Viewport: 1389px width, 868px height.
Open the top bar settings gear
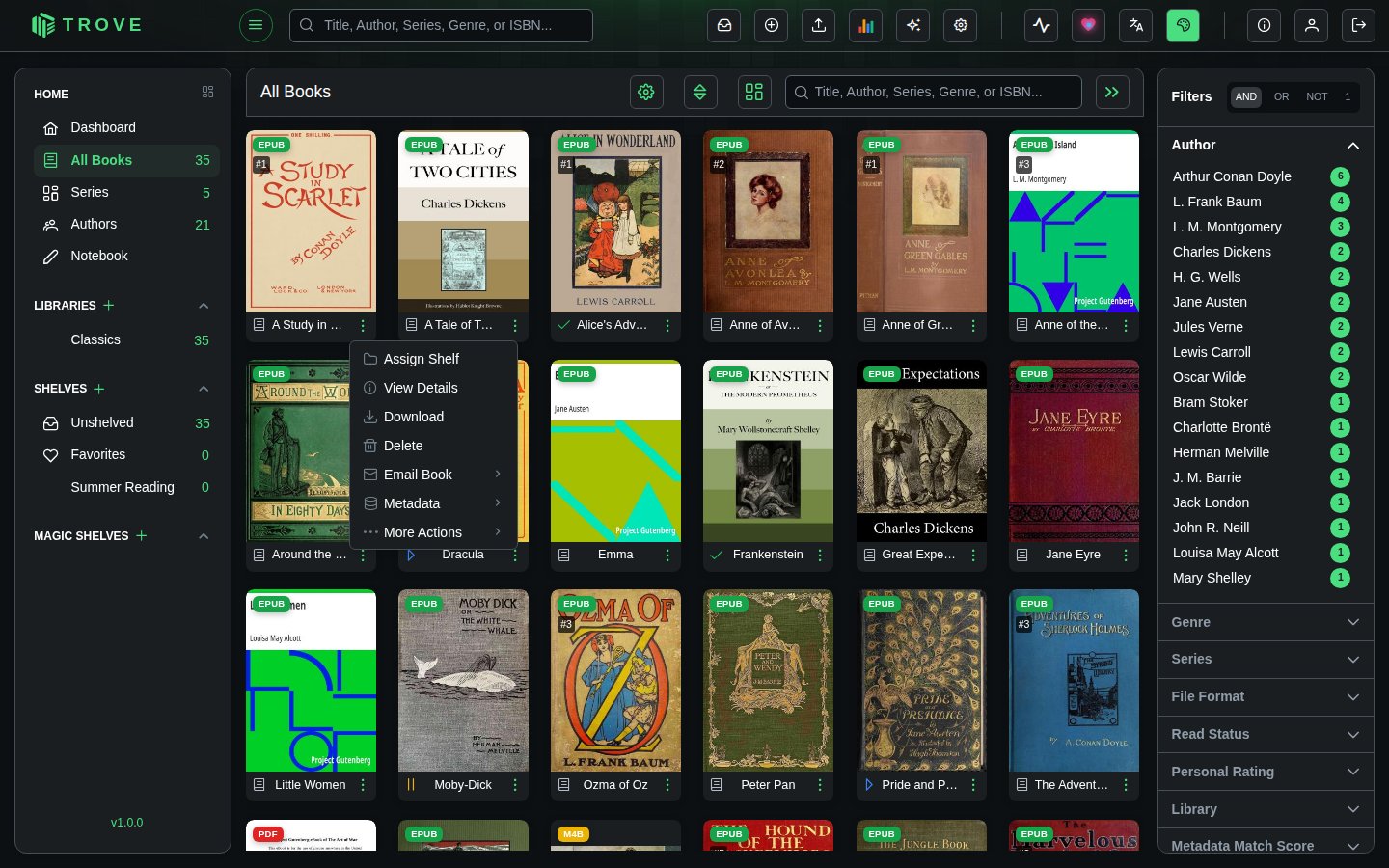click(961, 25)
